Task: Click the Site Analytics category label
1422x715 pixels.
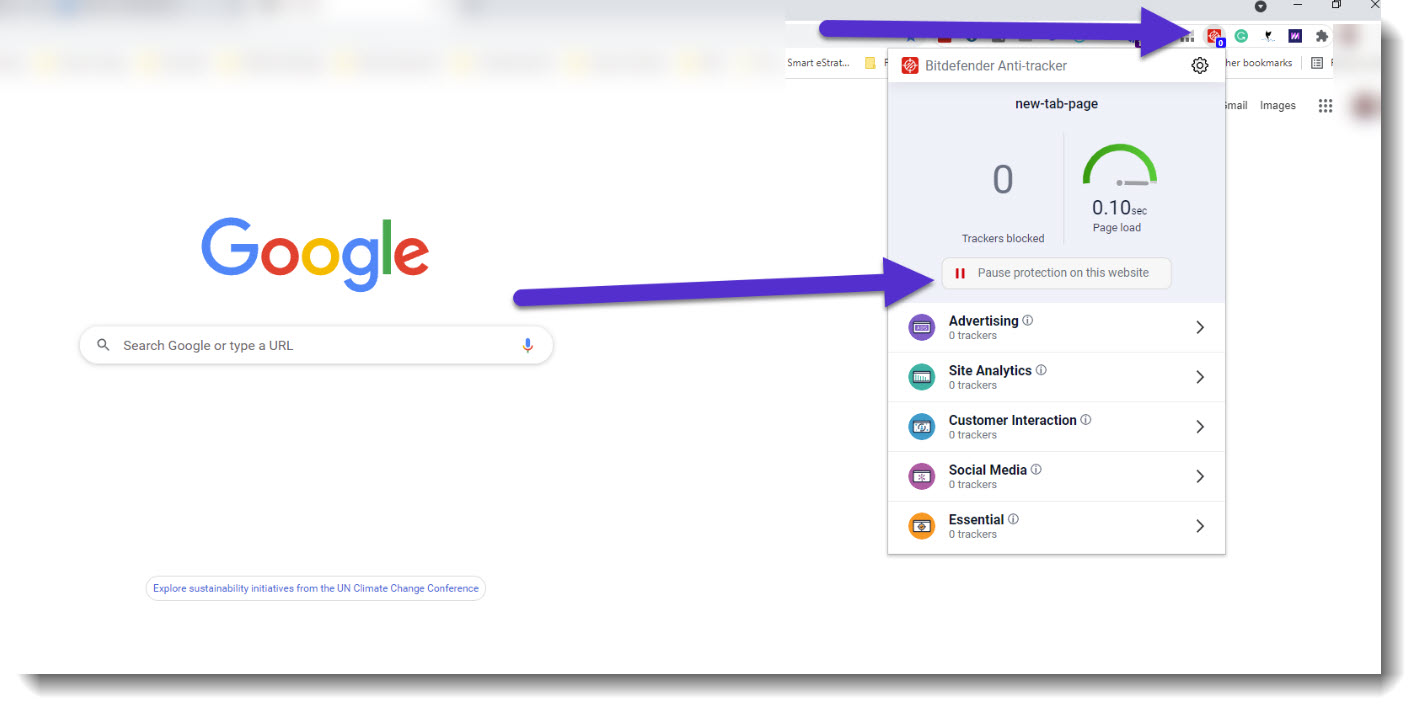Action: (990, 370)
